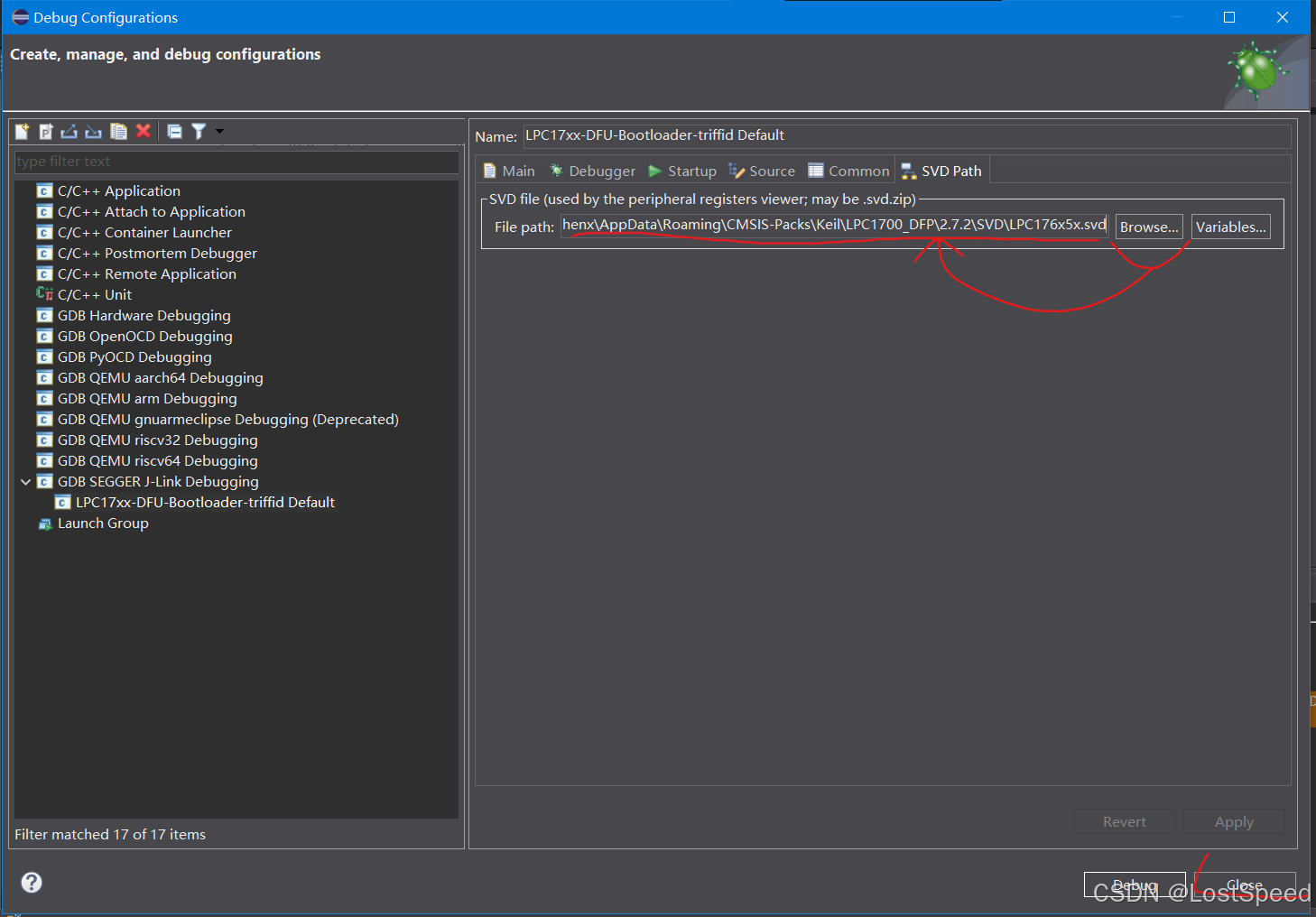The image size is (1316, 917).
Task: Click C/C++ Unit icon
Action: tap(44, 294)
